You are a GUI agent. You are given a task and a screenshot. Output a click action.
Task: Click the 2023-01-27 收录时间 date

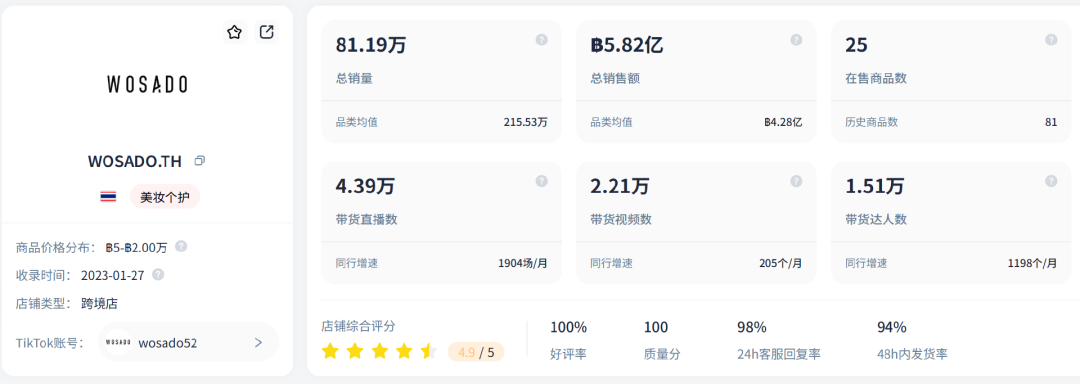[x=112, y=275]
